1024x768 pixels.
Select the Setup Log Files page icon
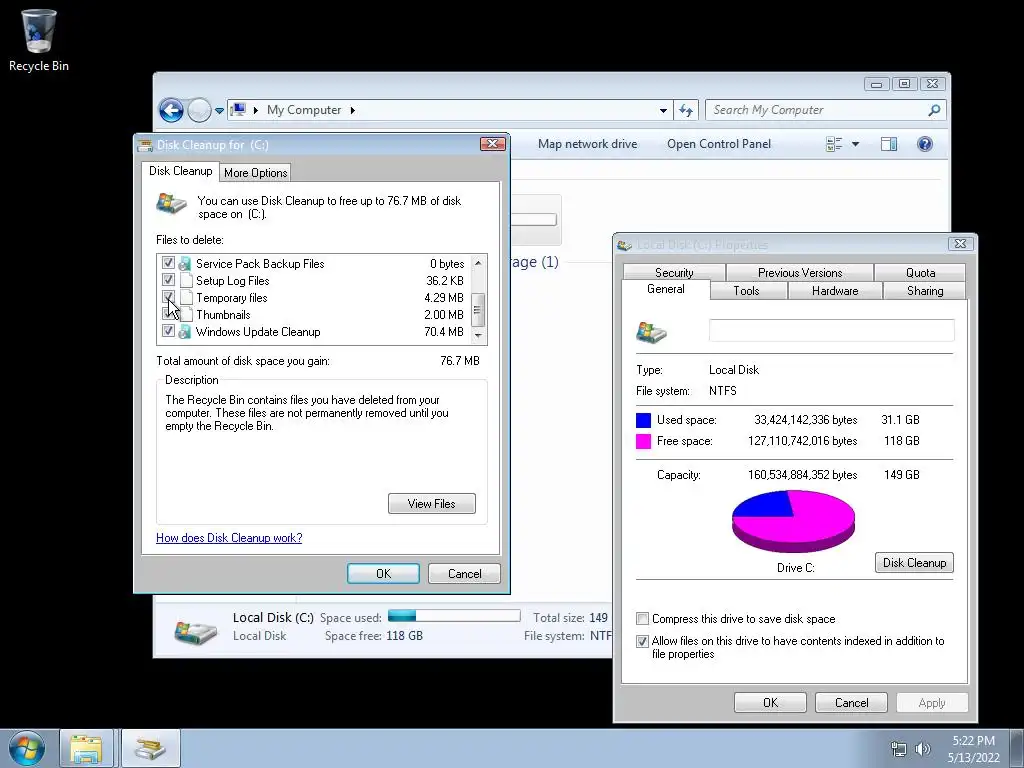[x=186, y=281]
